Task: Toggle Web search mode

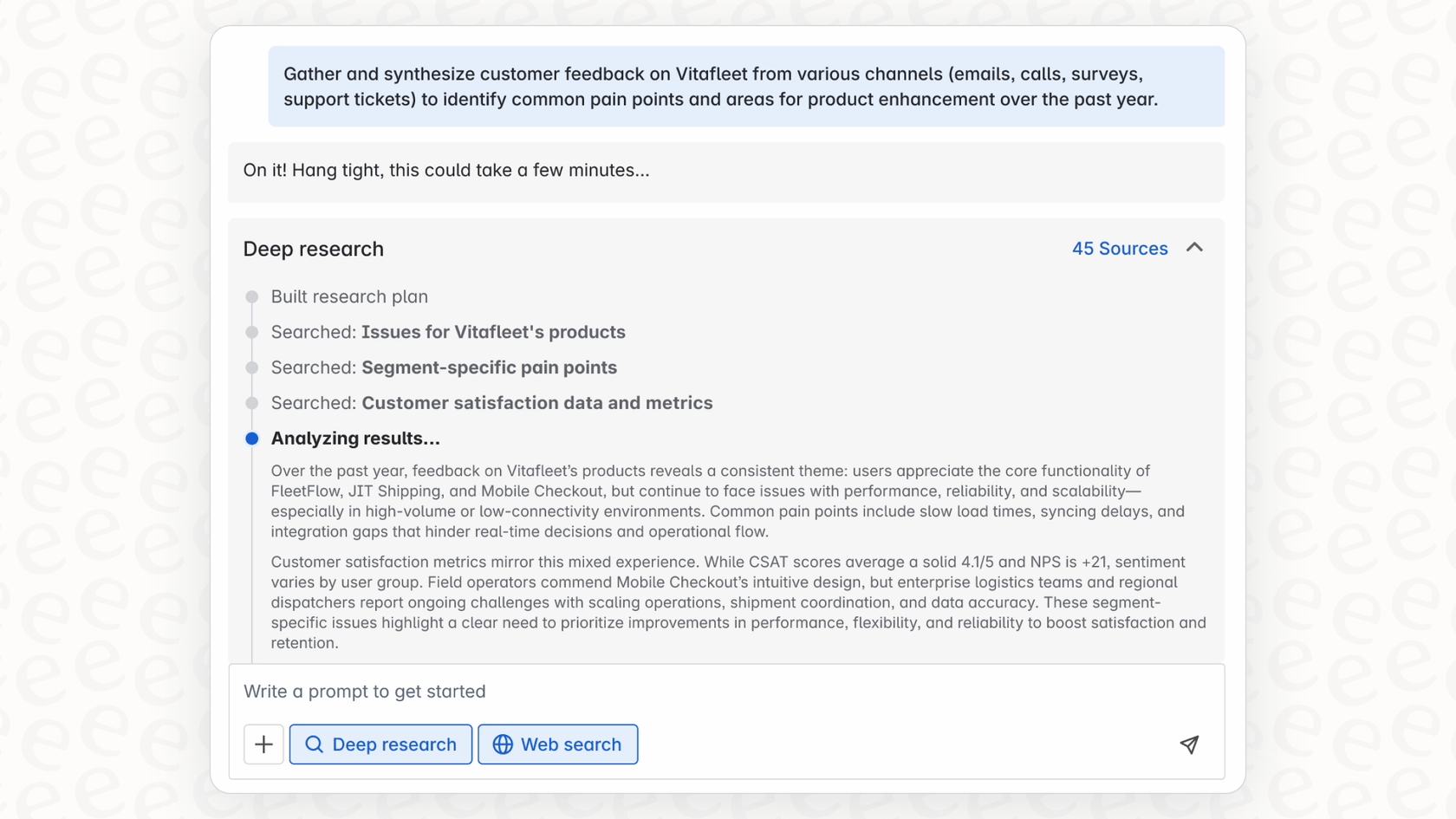Action: [557, 744]
